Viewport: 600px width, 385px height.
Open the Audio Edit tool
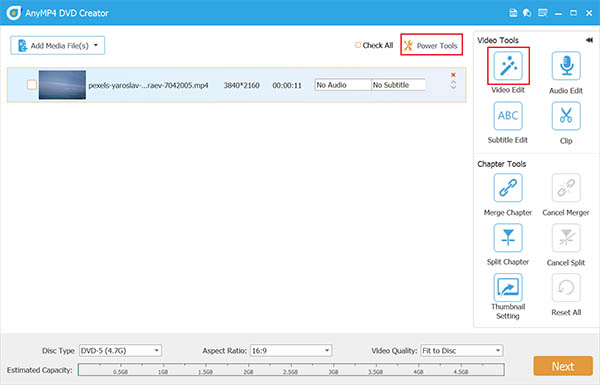pyautogui.click(x=566, y=66)
